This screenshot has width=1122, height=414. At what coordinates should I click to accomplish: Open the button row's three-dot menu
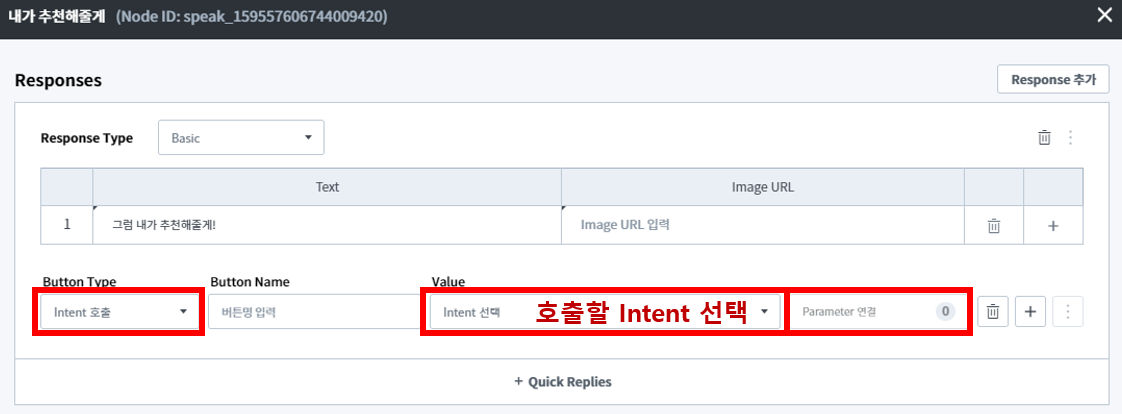[1068, 312]
